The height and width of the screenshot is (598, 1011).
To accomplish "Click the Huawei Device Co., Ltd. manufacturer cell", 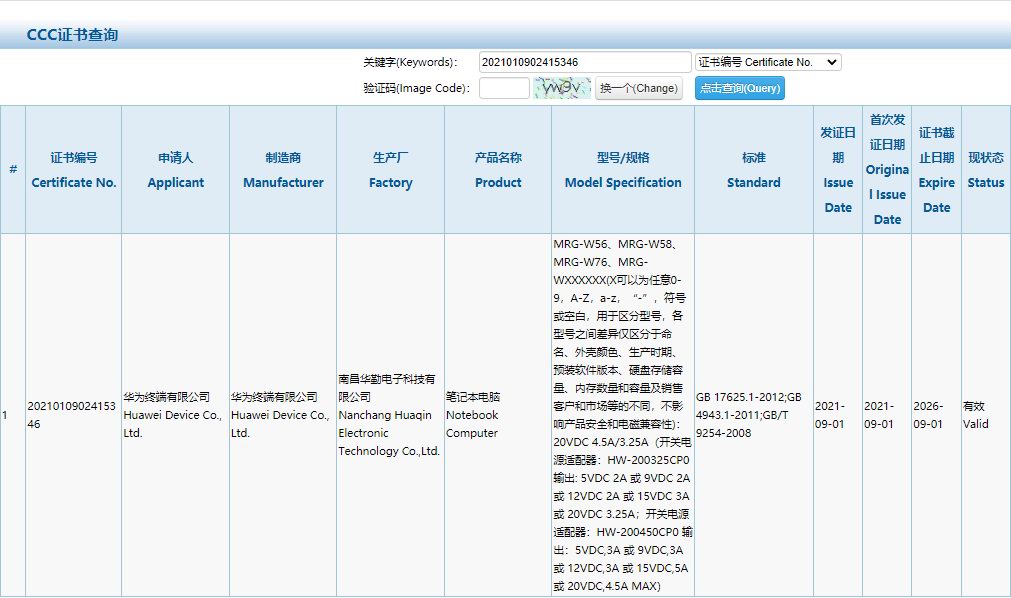I will tap(283, 415).
